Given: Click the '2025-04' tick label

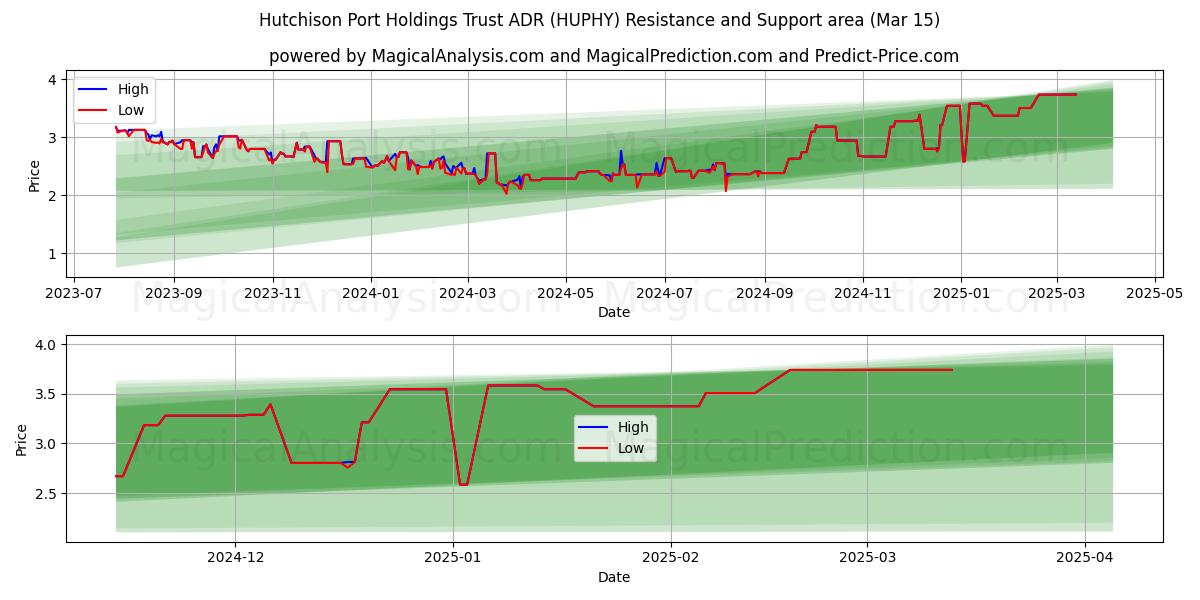Looking at the screenshot, I should pos(1085,559).
